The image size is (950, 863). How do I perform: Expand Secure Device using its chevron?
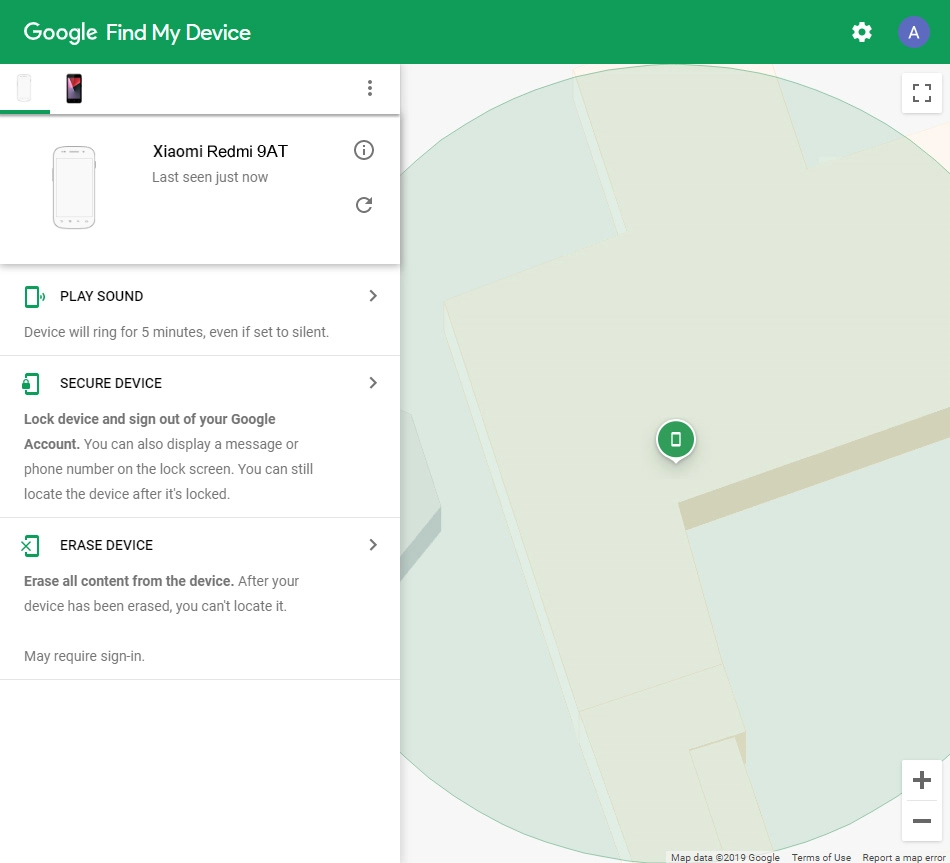tap(373, 383)
